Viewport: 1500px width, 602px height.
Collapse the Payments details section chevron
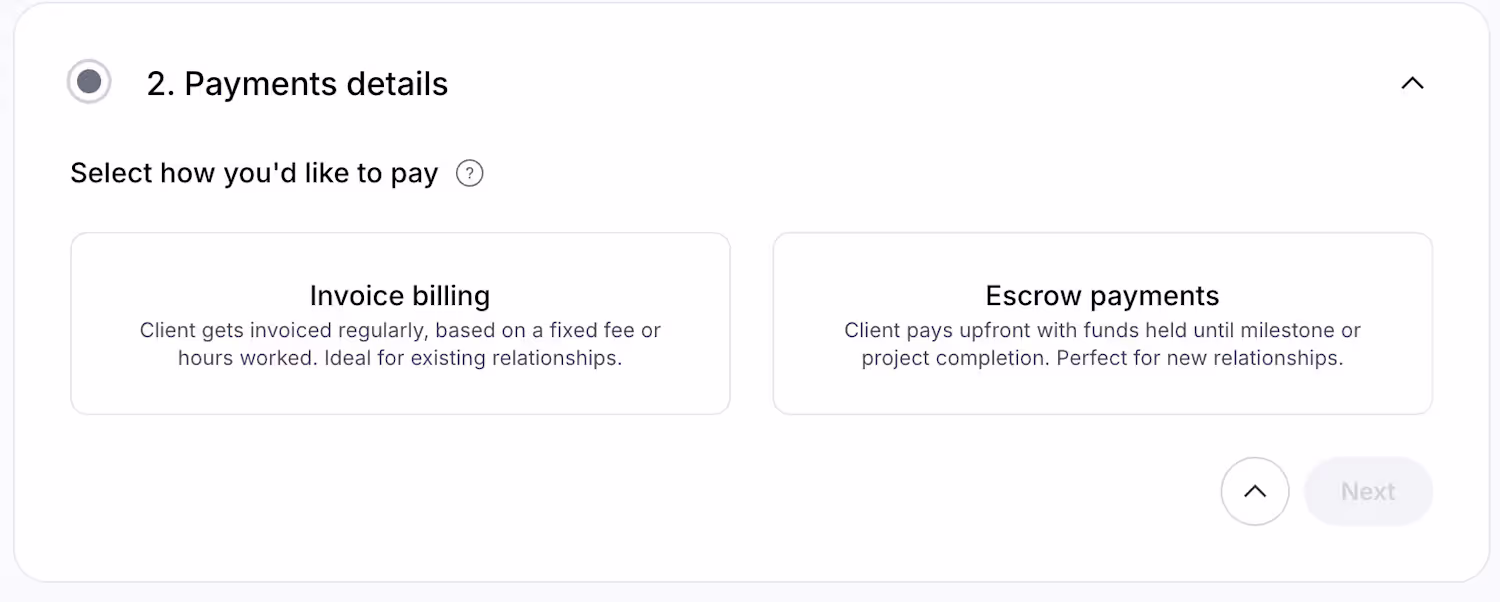click(x=1412, y=84)
